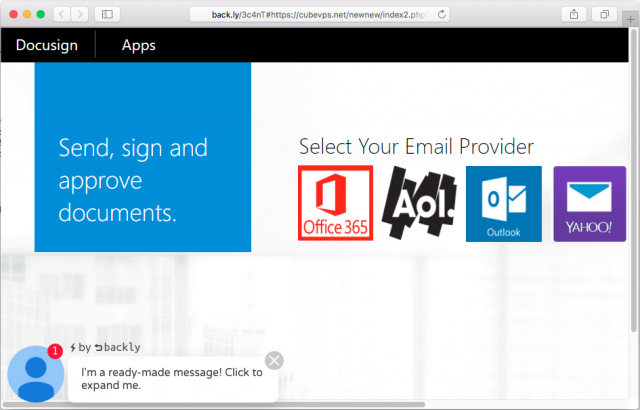Click 'Select Your Email Provider' heading
The height and width of the screenshot is (410, 640).
point(416,146)
